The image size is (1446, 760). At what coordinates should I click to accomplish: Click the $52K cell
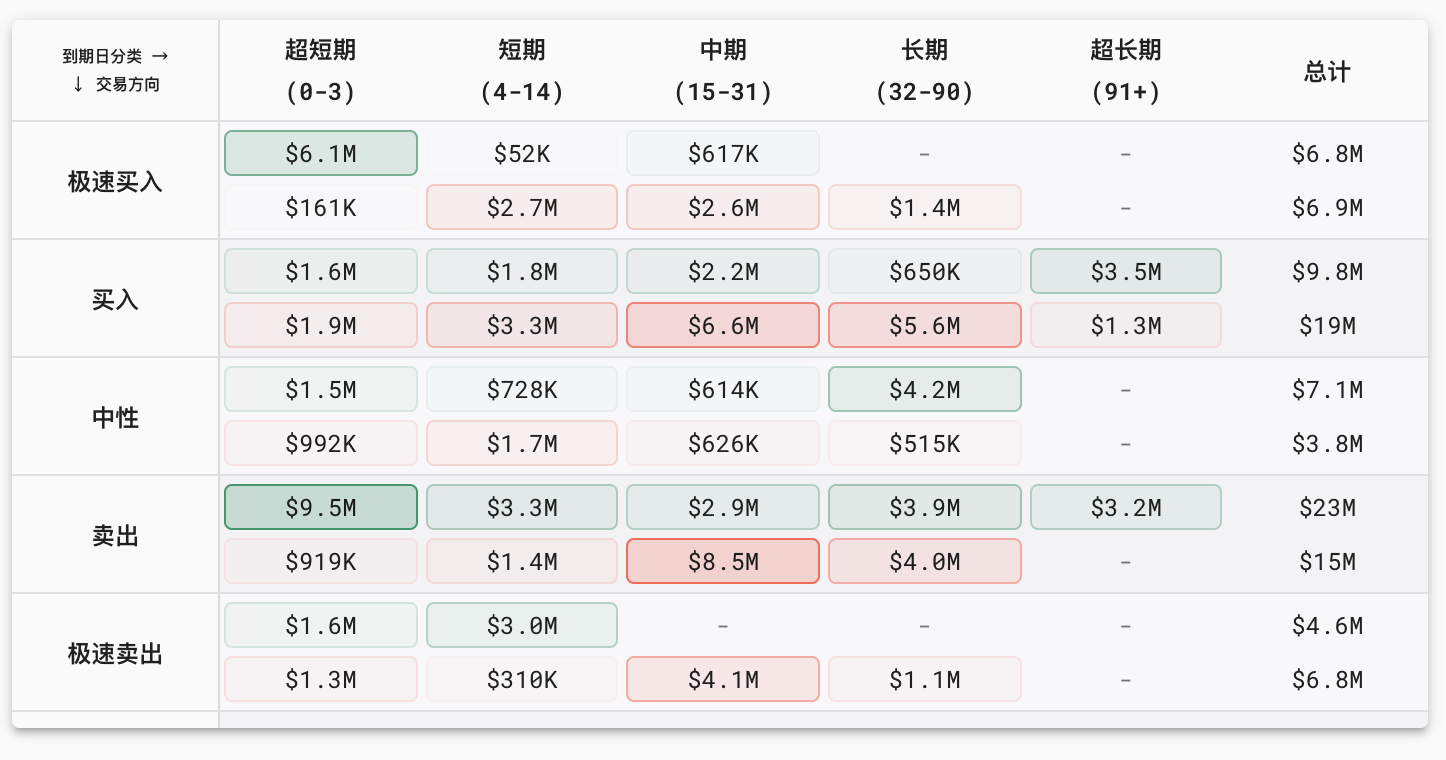pyautogui.click(x=522, y=153)
